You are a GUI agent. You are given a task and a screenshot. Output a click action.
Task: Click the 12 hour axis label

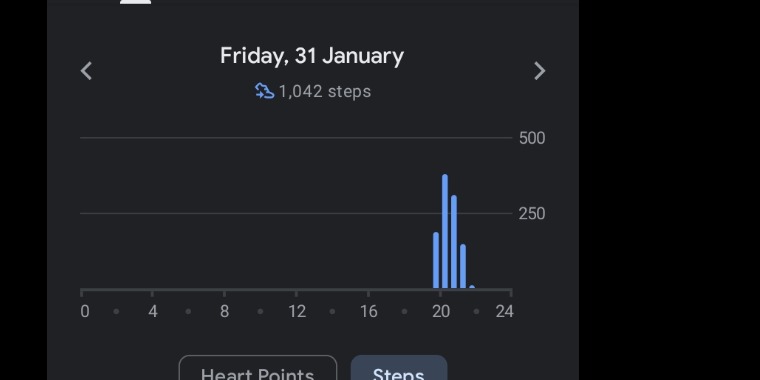297,311
